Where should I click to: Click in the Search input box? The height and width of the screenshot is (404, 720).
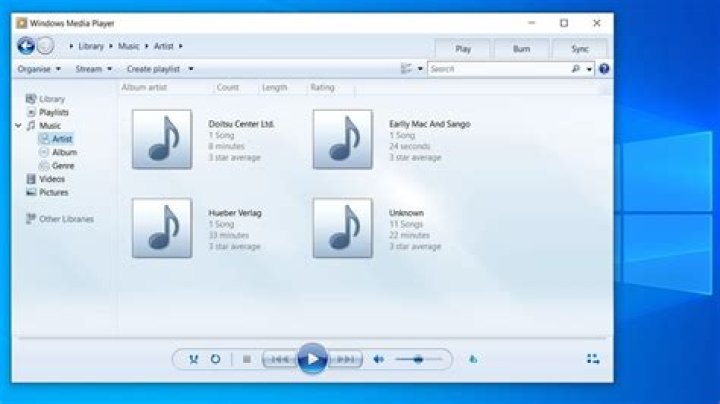(498, 69)
